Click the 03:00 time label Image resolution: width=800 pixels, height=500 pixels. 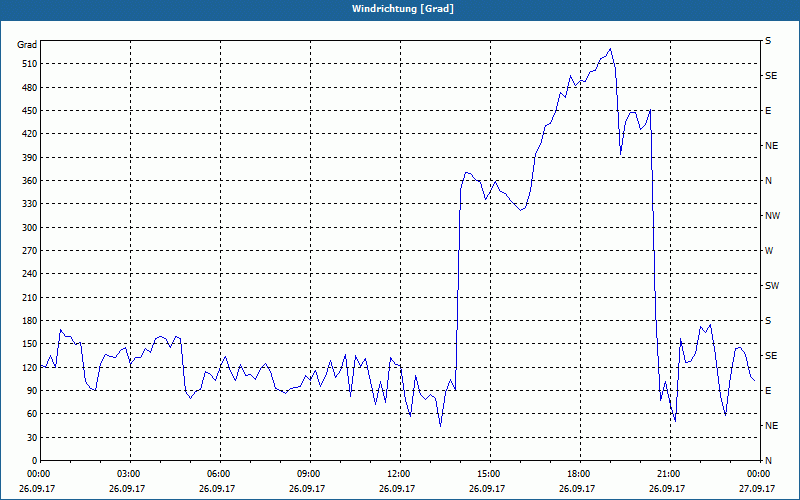click(127, 474)
